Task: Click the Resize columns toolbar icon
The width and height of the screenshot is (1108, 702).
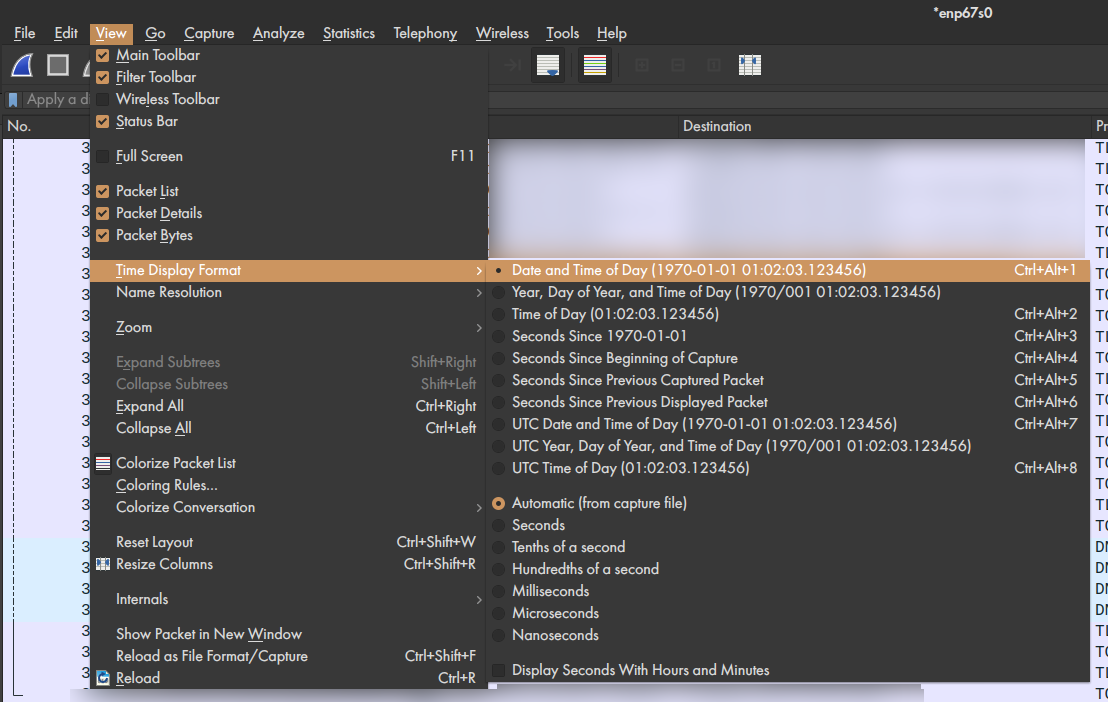Action: [750, 65]
